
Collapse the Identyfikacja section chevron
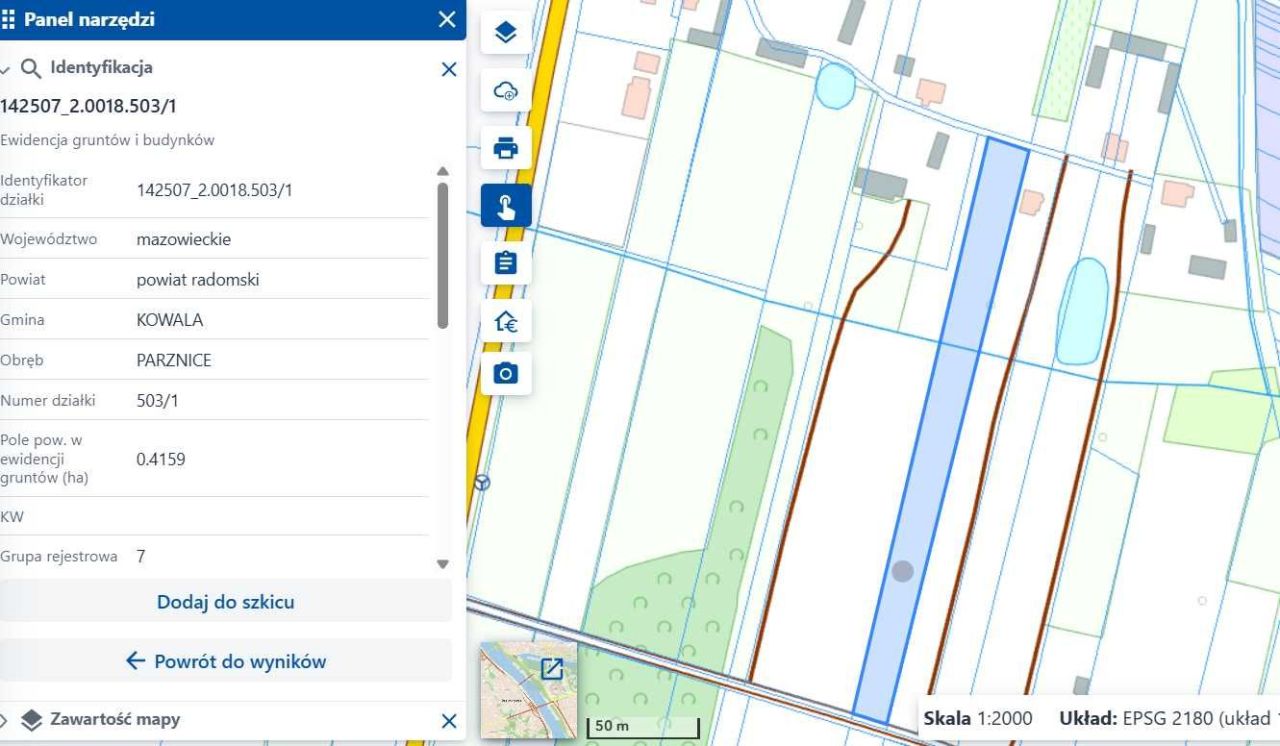[x=5, y=69]
